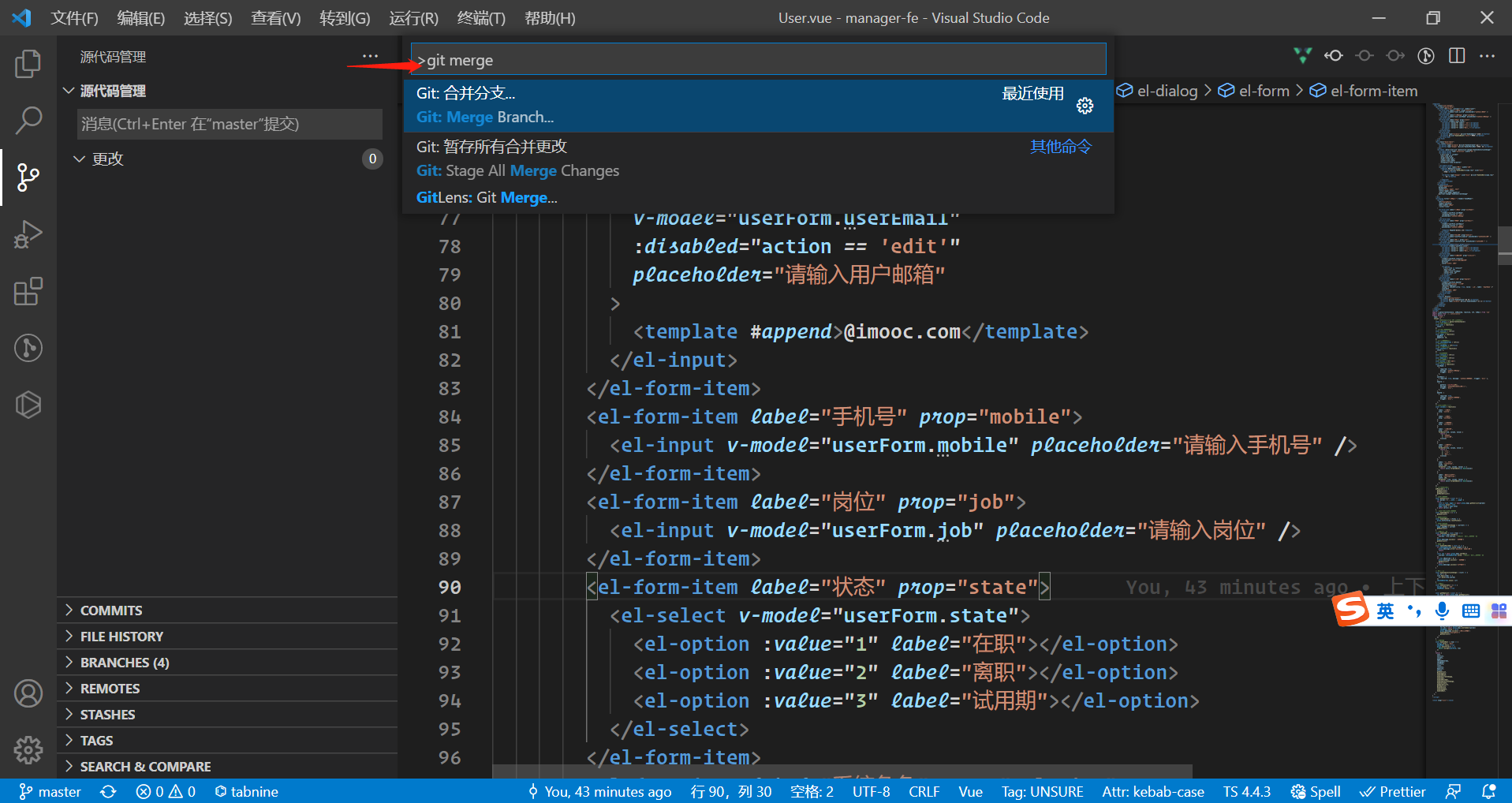The height and width of the screenshot is (803, 1512).
Task: Click the Attr: kebab-case status item
Action: pyautogui.click(x=1153, y=791)
